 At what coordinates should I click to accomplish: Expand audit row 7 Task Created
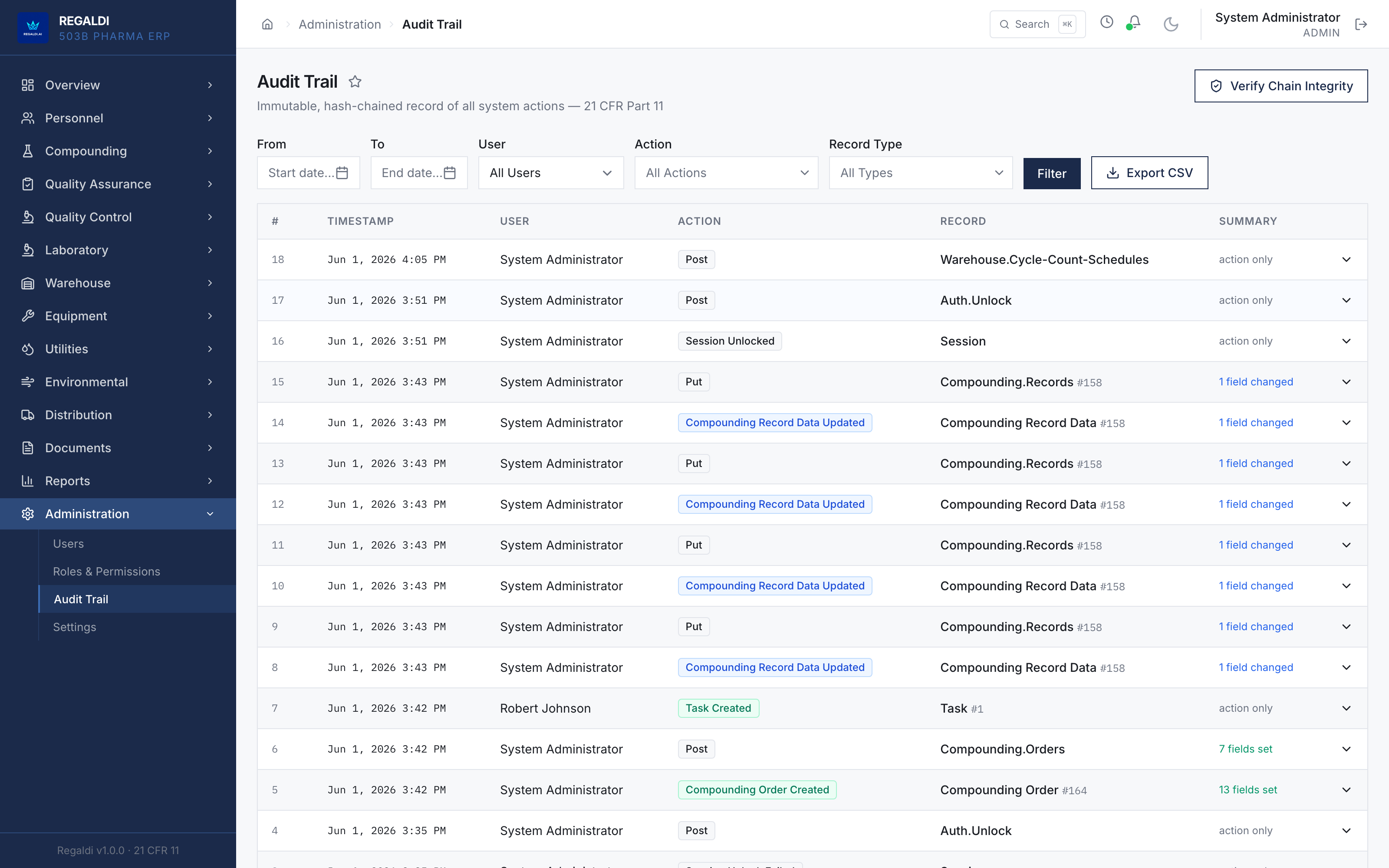1346,708
